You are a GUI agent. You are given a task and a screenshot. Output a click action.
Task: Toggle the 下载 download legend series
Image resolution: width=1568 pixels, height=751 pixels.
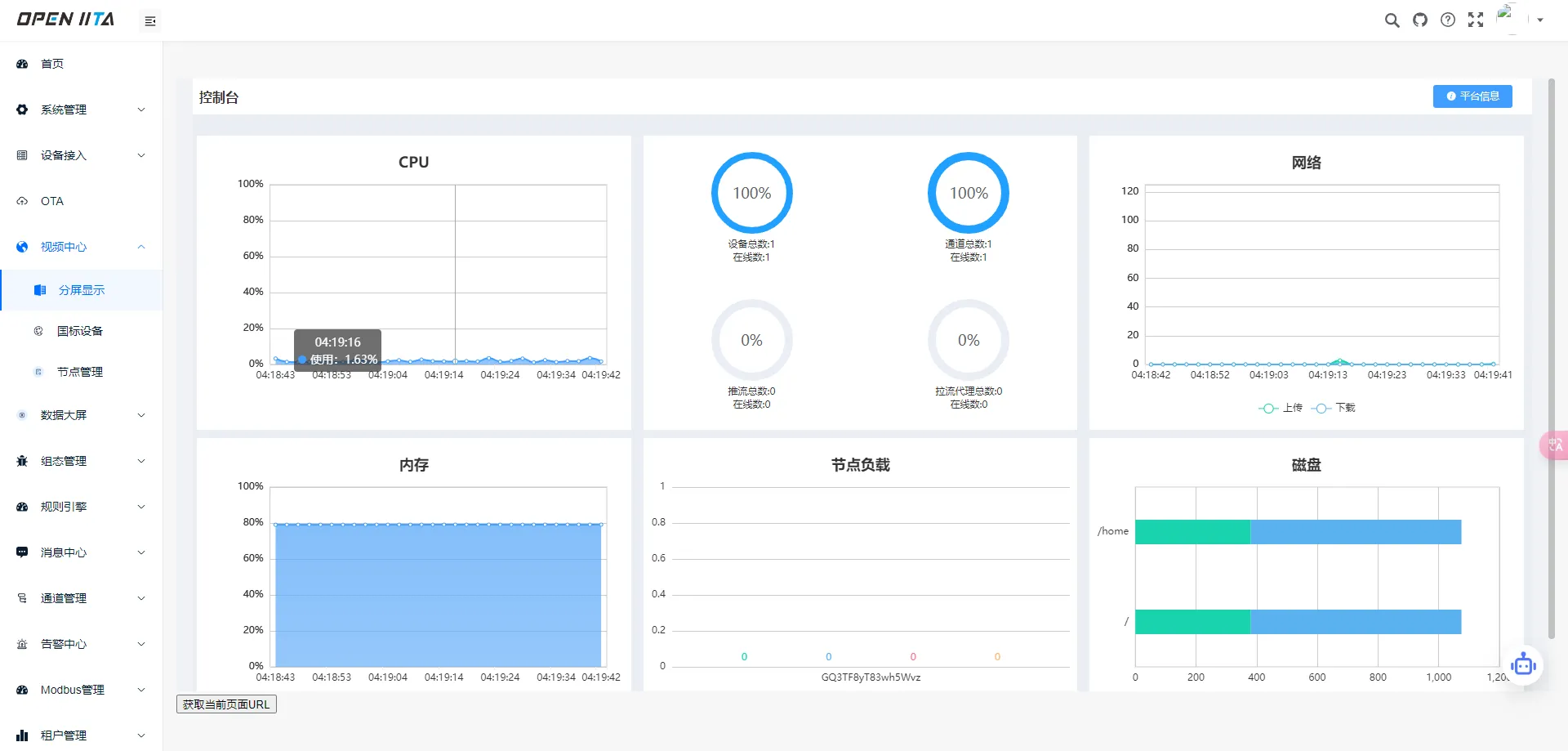(x=1334, y=408)
